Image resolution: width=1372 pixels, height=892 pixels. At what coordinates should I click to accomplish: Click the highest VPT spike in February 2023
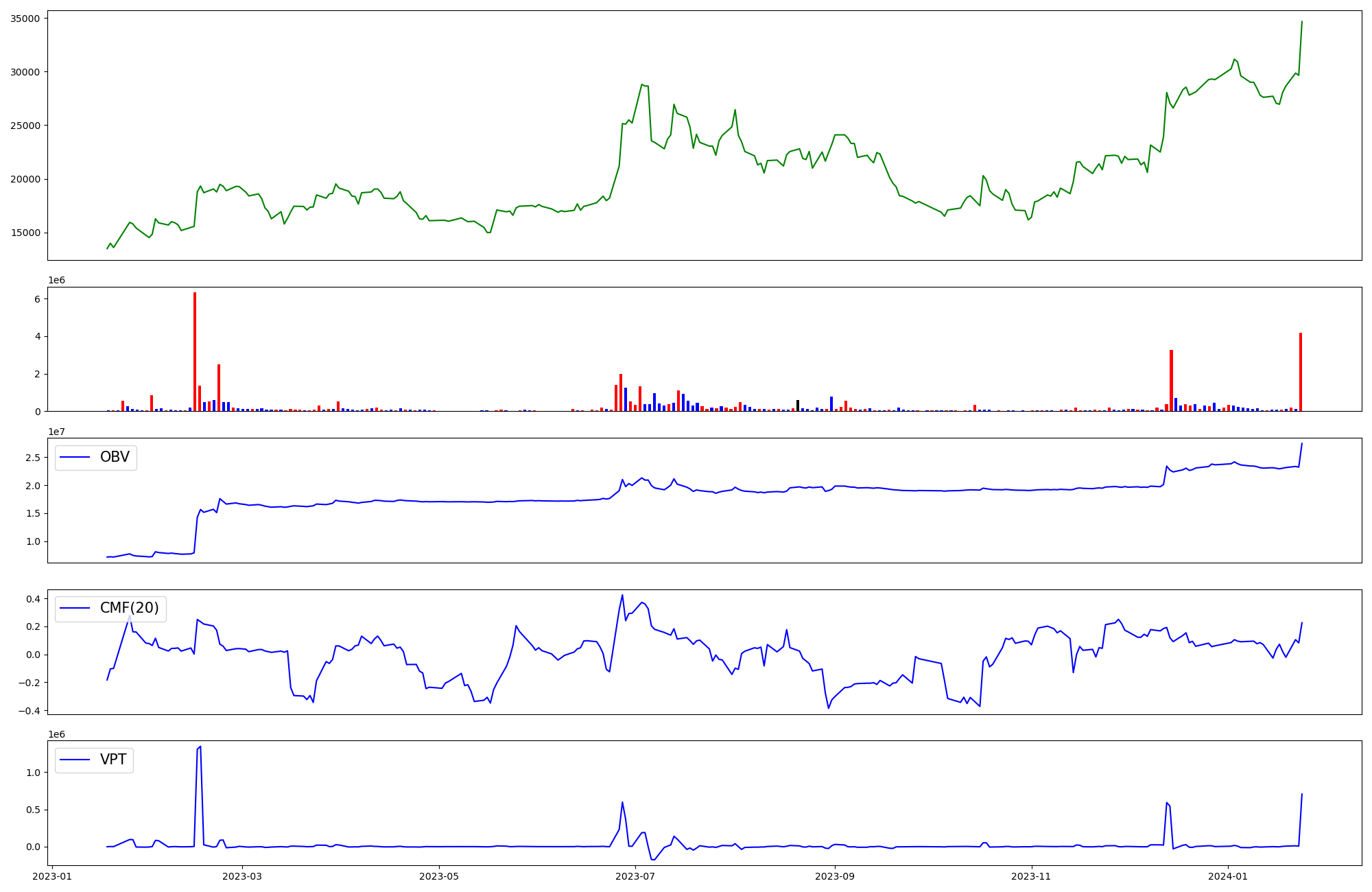[x=200, y=747]
